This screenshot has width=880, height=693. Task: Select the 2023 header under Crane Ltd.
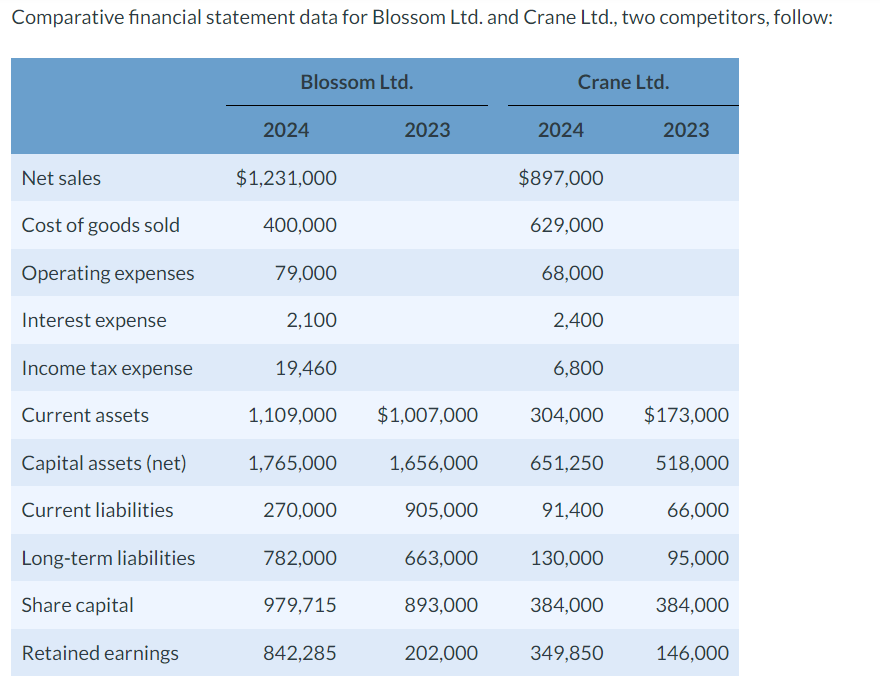[x=688, y=130]
